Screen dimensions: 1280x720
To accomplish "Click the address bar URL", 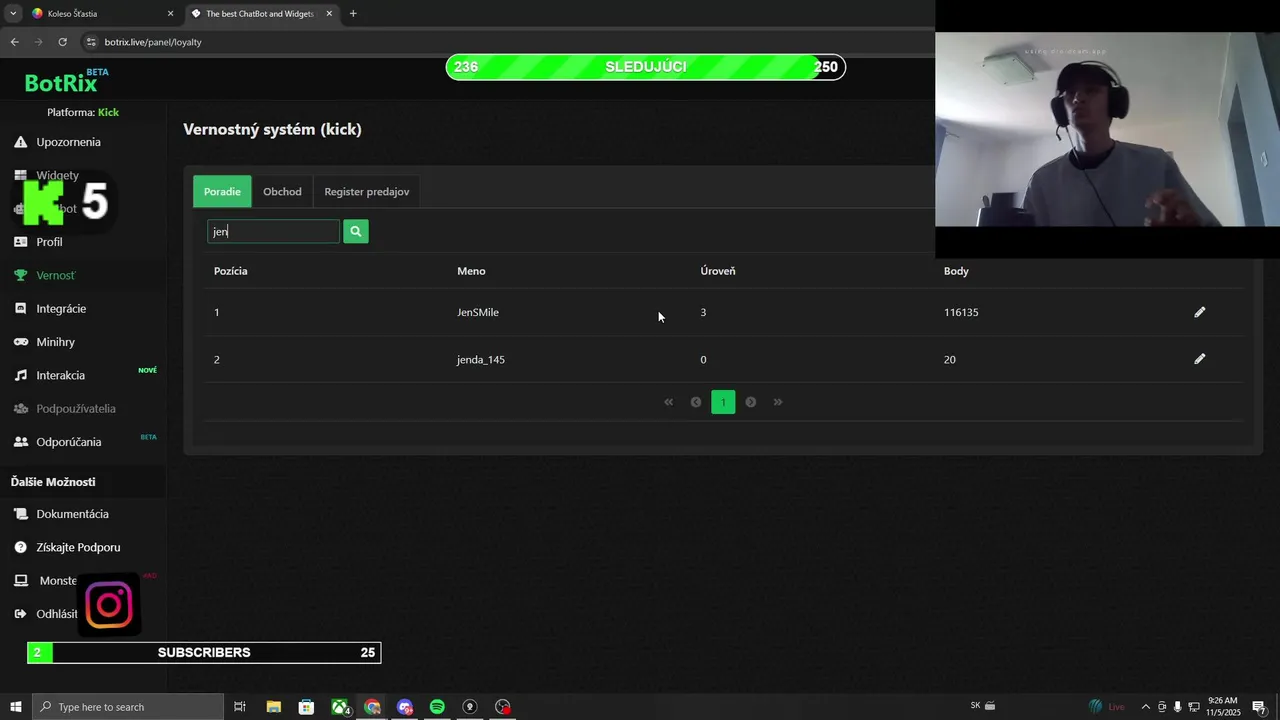I will [153, 42].
